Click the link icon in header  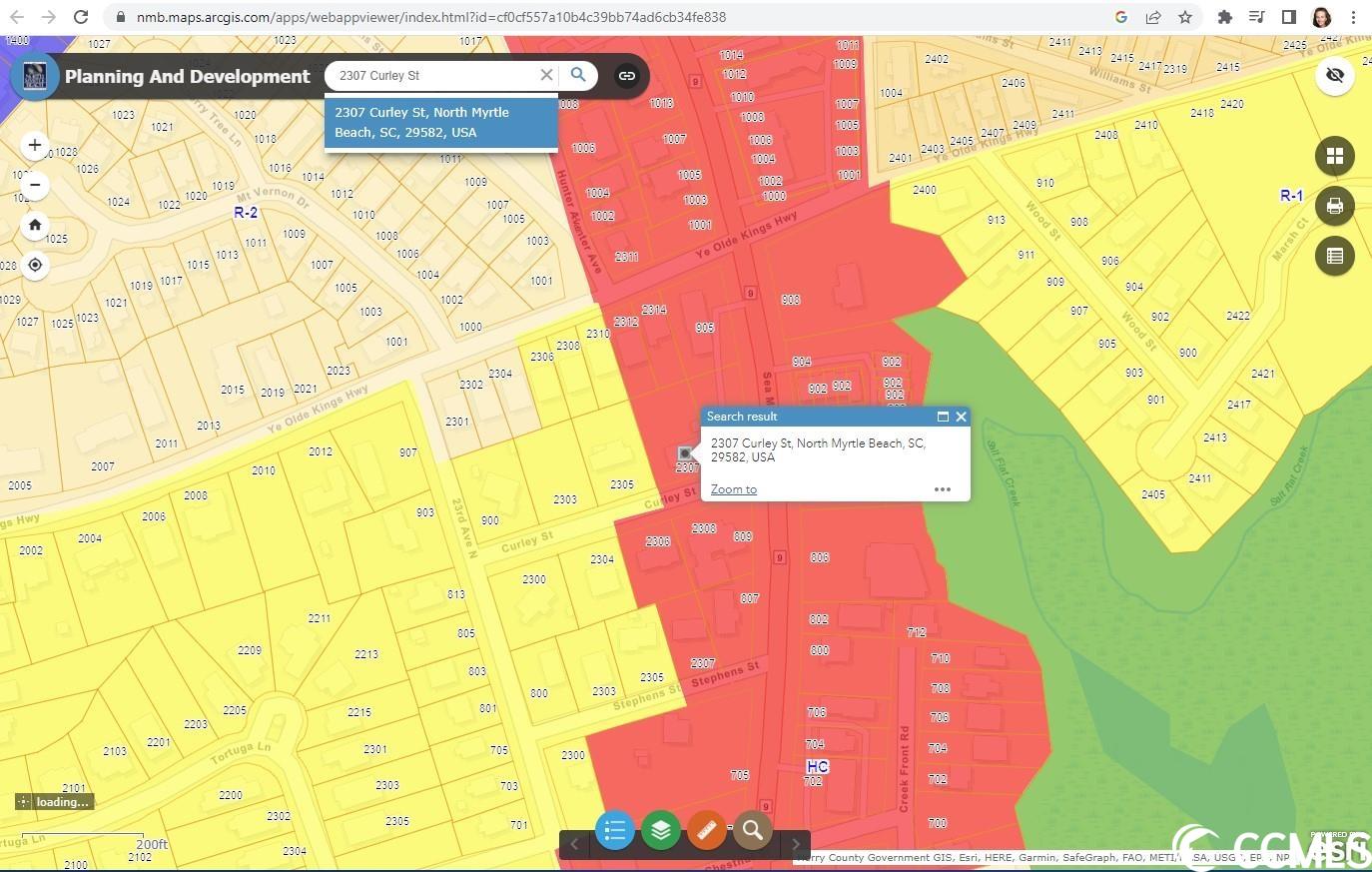(627, 76)
